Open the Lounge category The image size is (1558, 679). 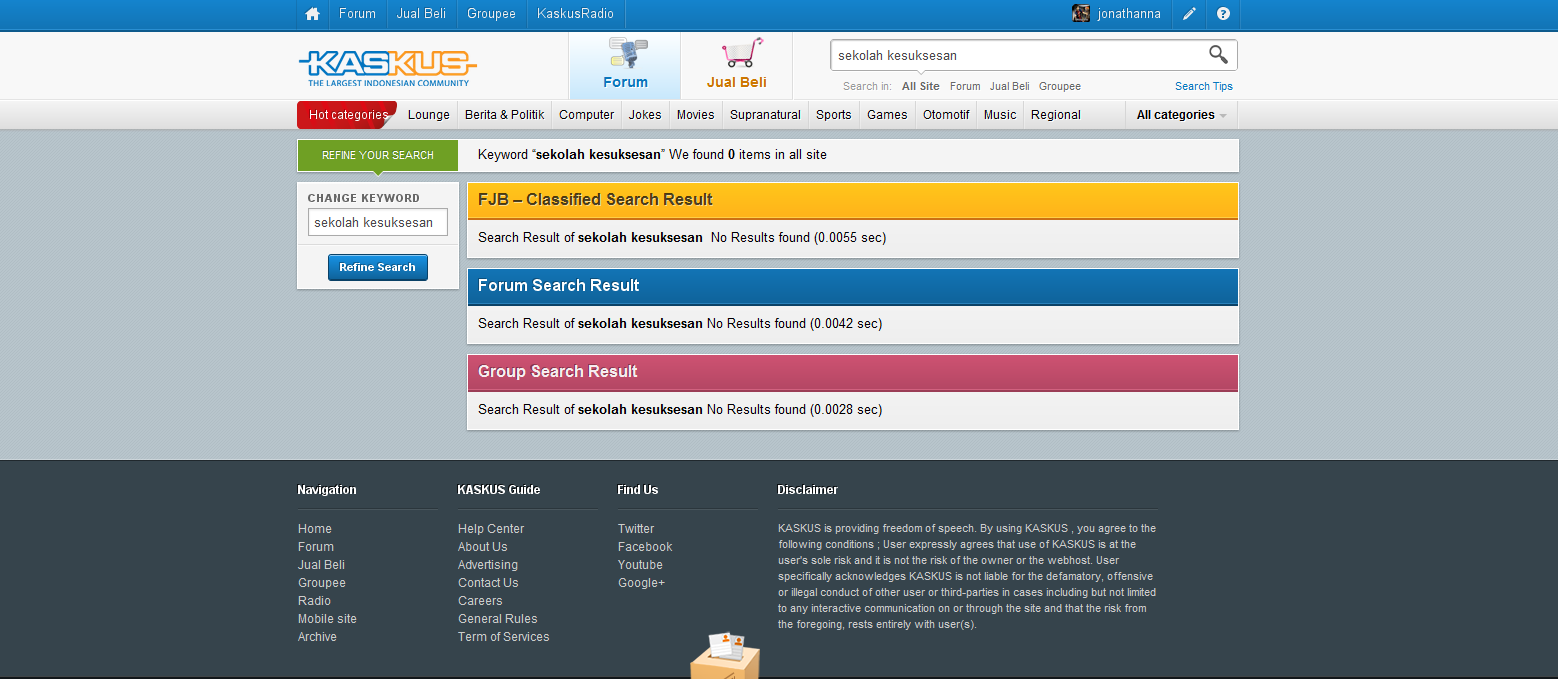[429, 115]
